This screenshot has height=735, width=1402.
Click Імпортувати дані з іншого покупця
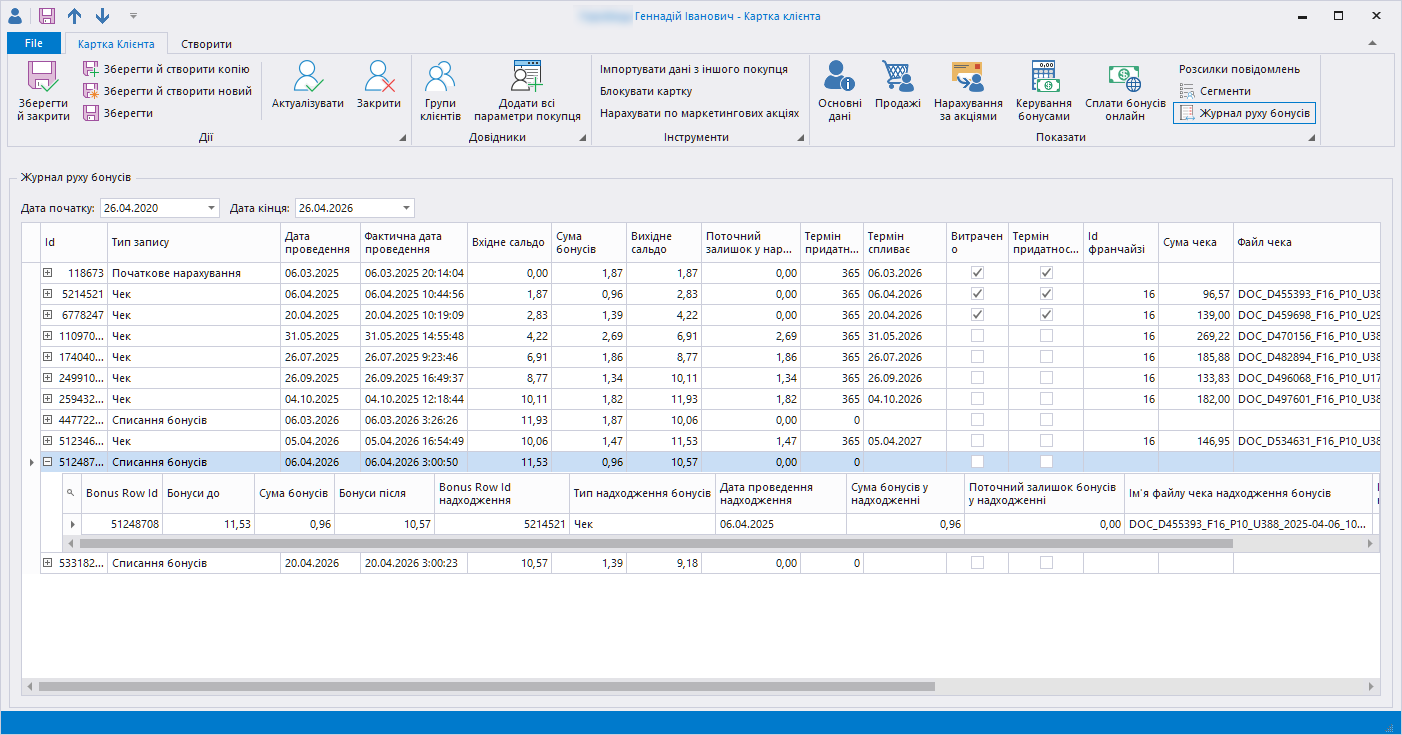(693, 69)
